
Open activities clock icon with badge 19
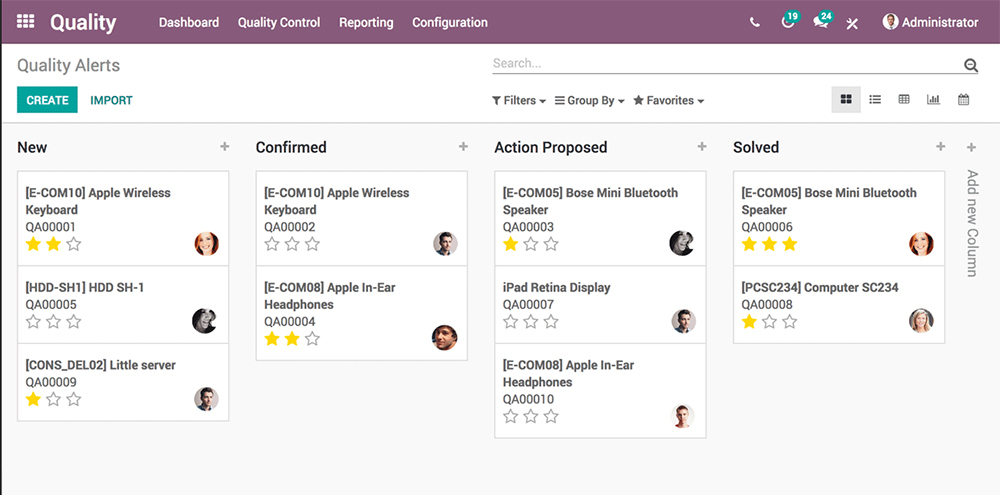[788, 23]
